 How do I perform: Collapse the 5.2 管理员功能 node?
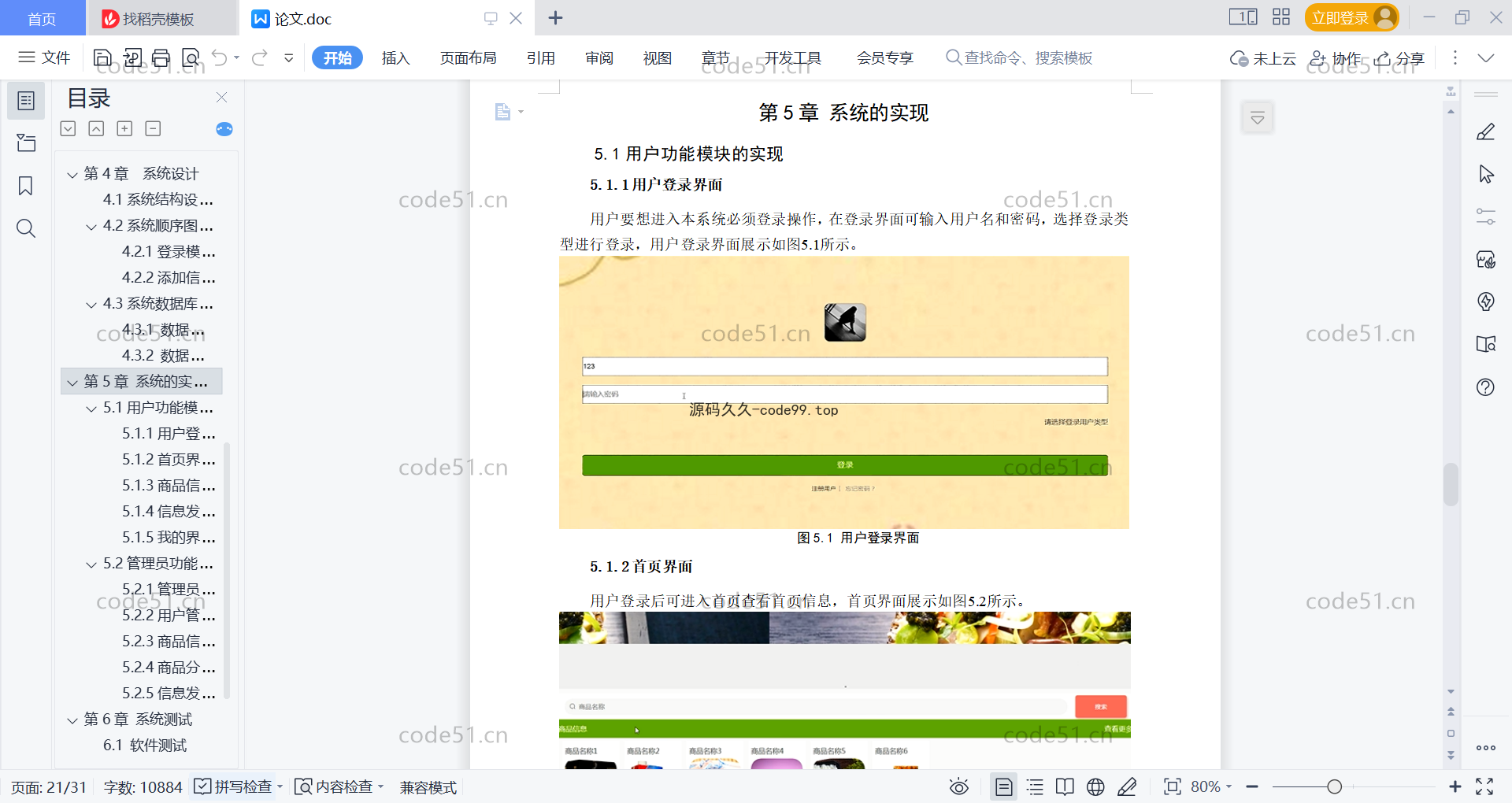[x=91, y=564]
